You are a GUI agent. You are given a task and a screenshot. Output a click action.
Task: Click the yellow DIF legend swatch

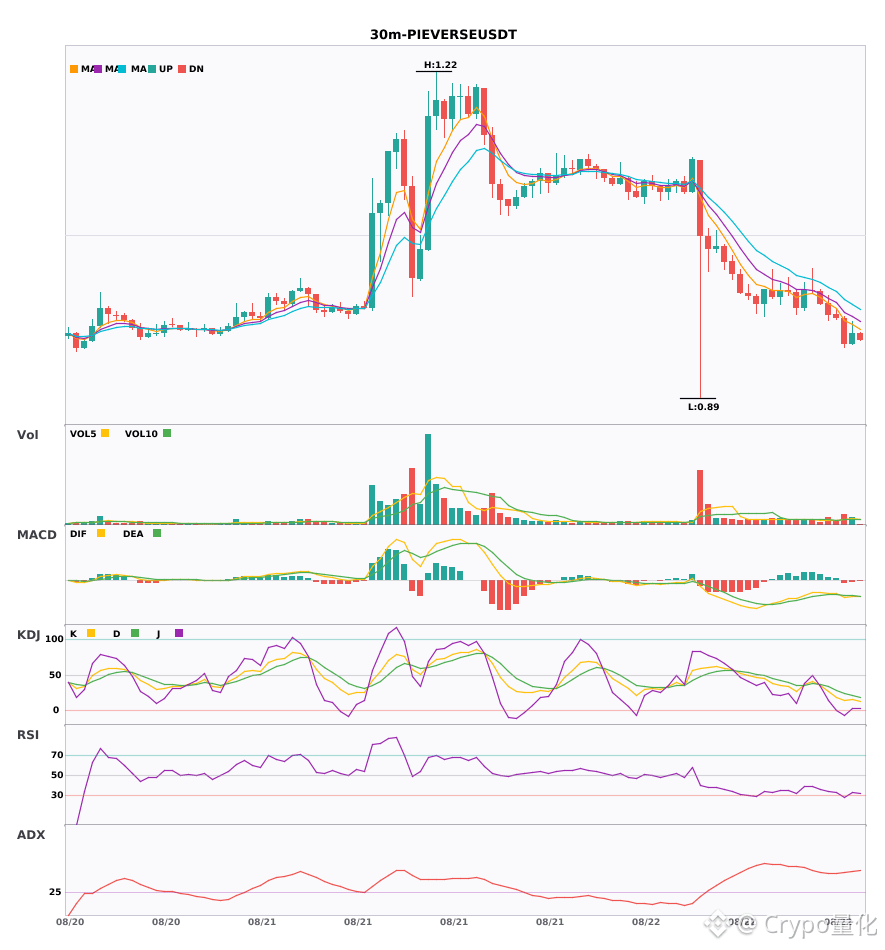point(101,533)
